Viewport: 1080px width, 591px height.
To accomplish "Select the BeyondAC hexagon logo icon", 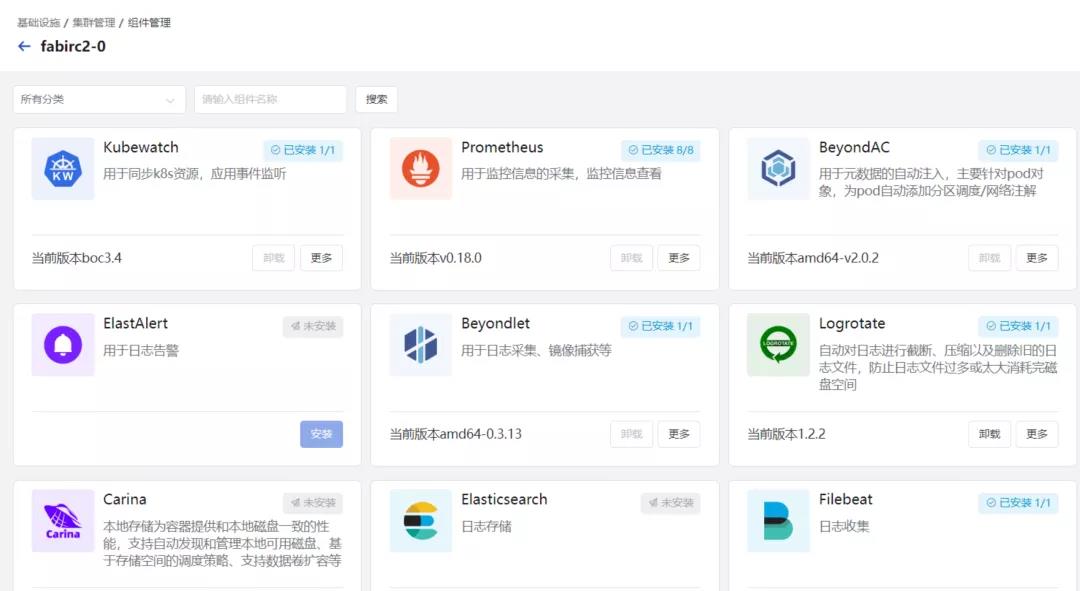I will 778,169.
